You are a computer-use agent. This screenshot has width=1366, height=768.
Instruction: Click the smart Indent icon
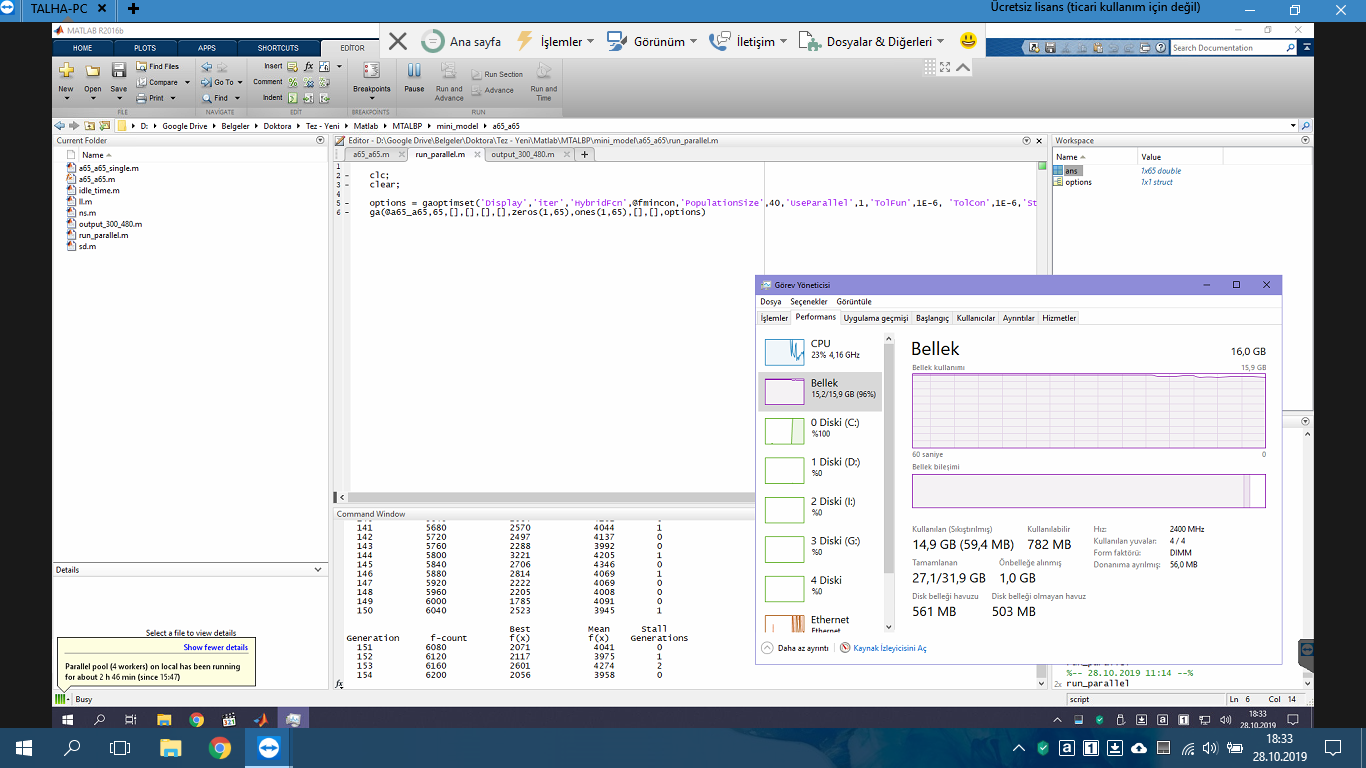(x=293, y=98)
